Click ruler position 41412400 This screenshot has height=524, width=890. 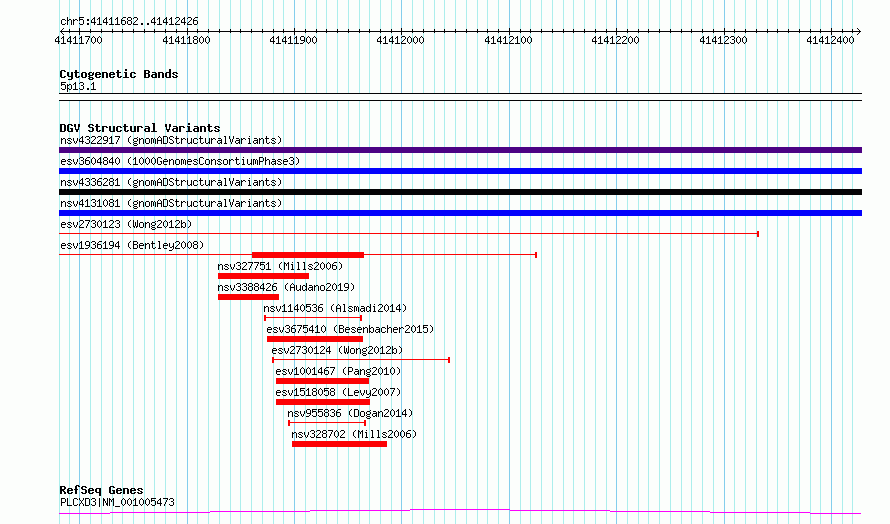[830, 40]
